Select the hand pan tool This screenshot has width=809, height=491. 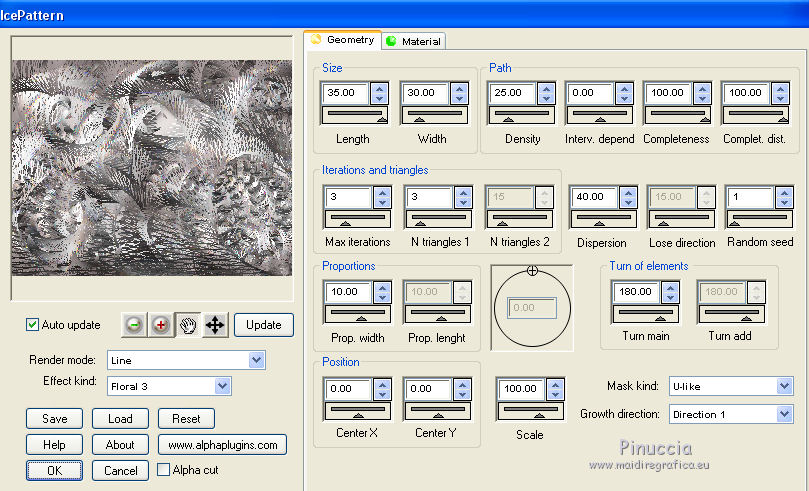pyautogui.click(x=187, y=325)
